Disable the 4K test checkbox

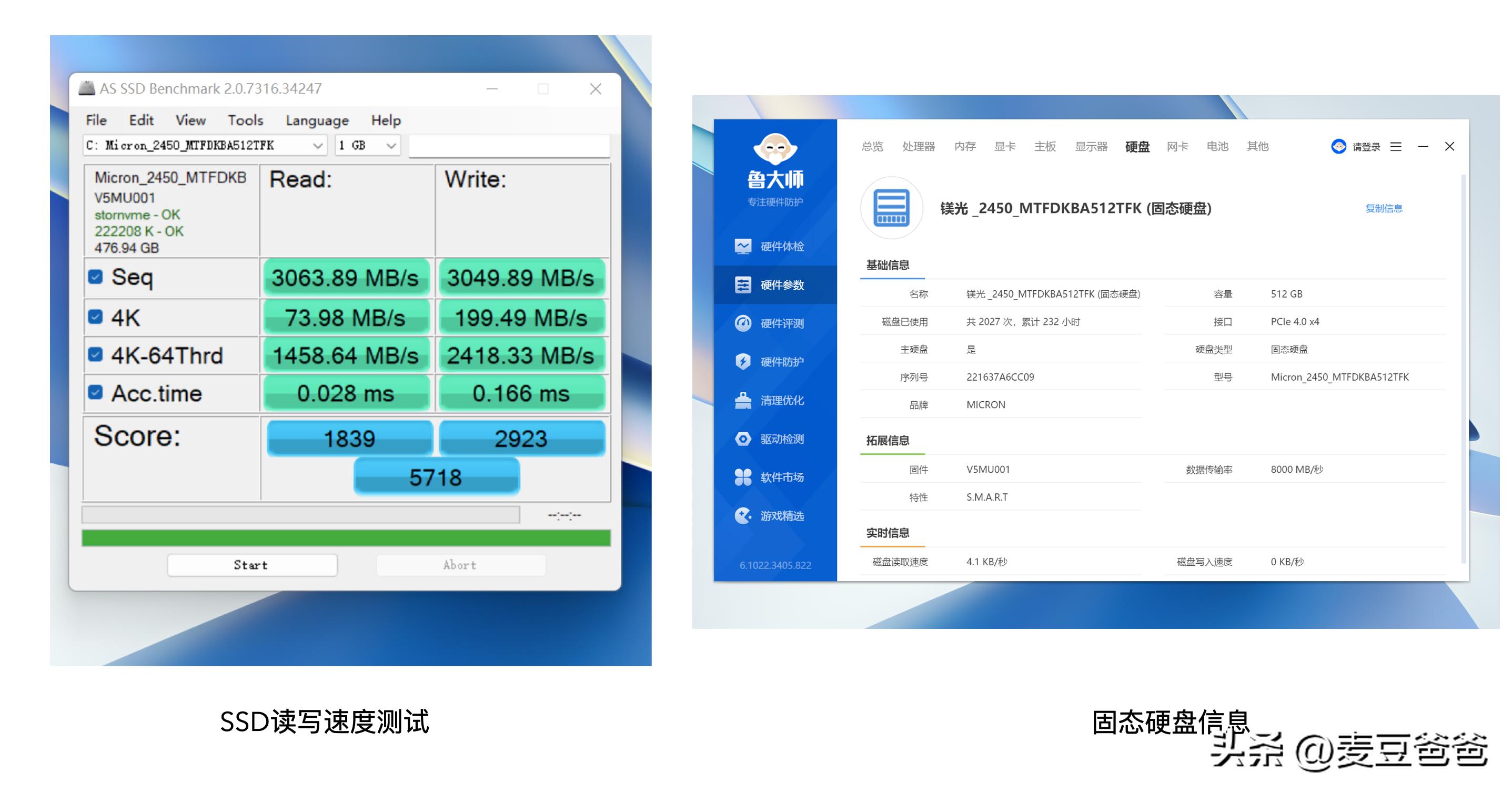(x=96, y=317)
